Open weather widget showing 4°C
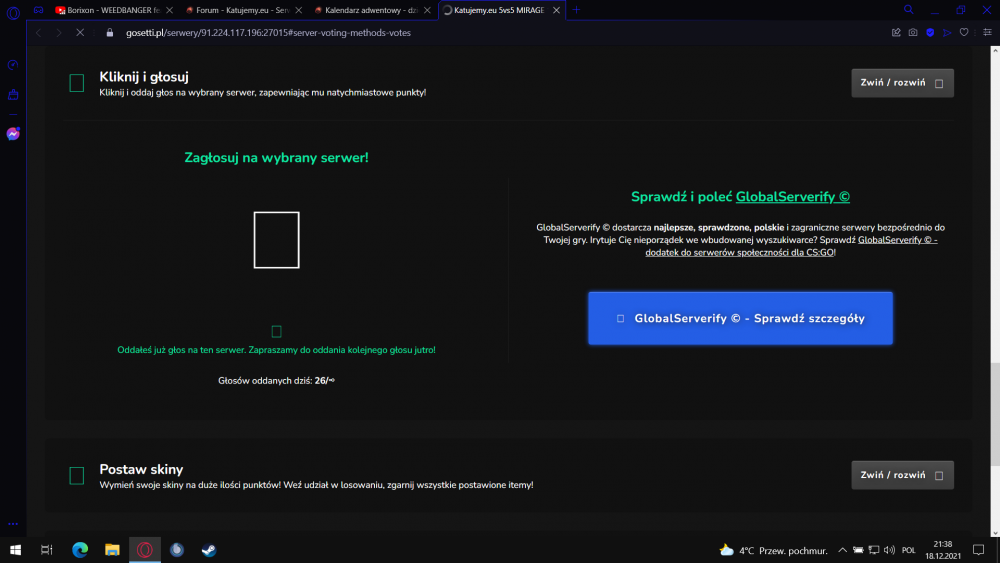This screenshot has width=1000, height=563. click(773, 550)
